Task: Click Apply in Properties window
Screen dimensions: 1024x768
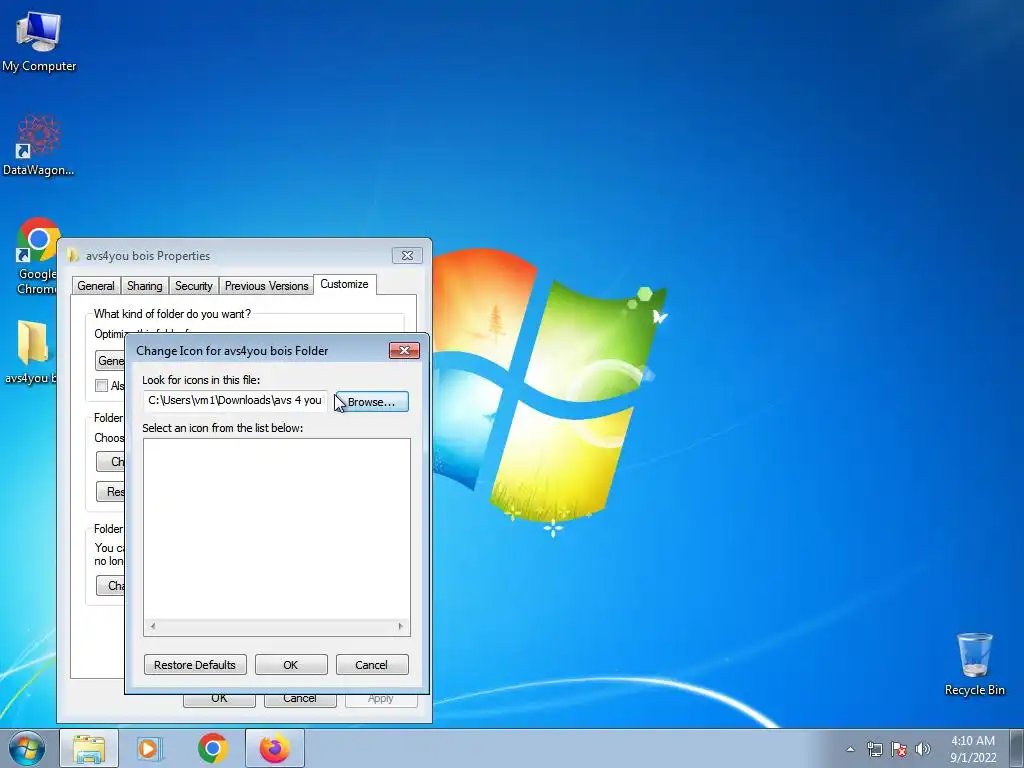Action: (381, 698)
